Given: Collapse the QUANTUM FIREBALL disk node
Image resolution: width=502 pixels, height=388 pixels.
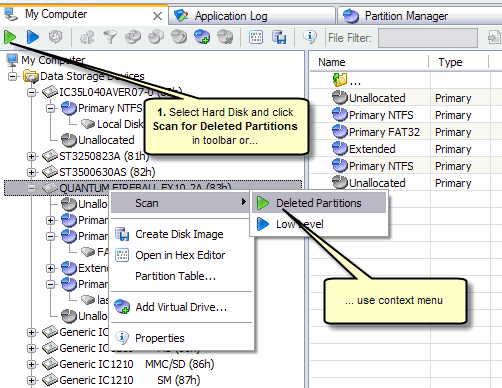Looking at the screenshot, I should coord(31,188).
